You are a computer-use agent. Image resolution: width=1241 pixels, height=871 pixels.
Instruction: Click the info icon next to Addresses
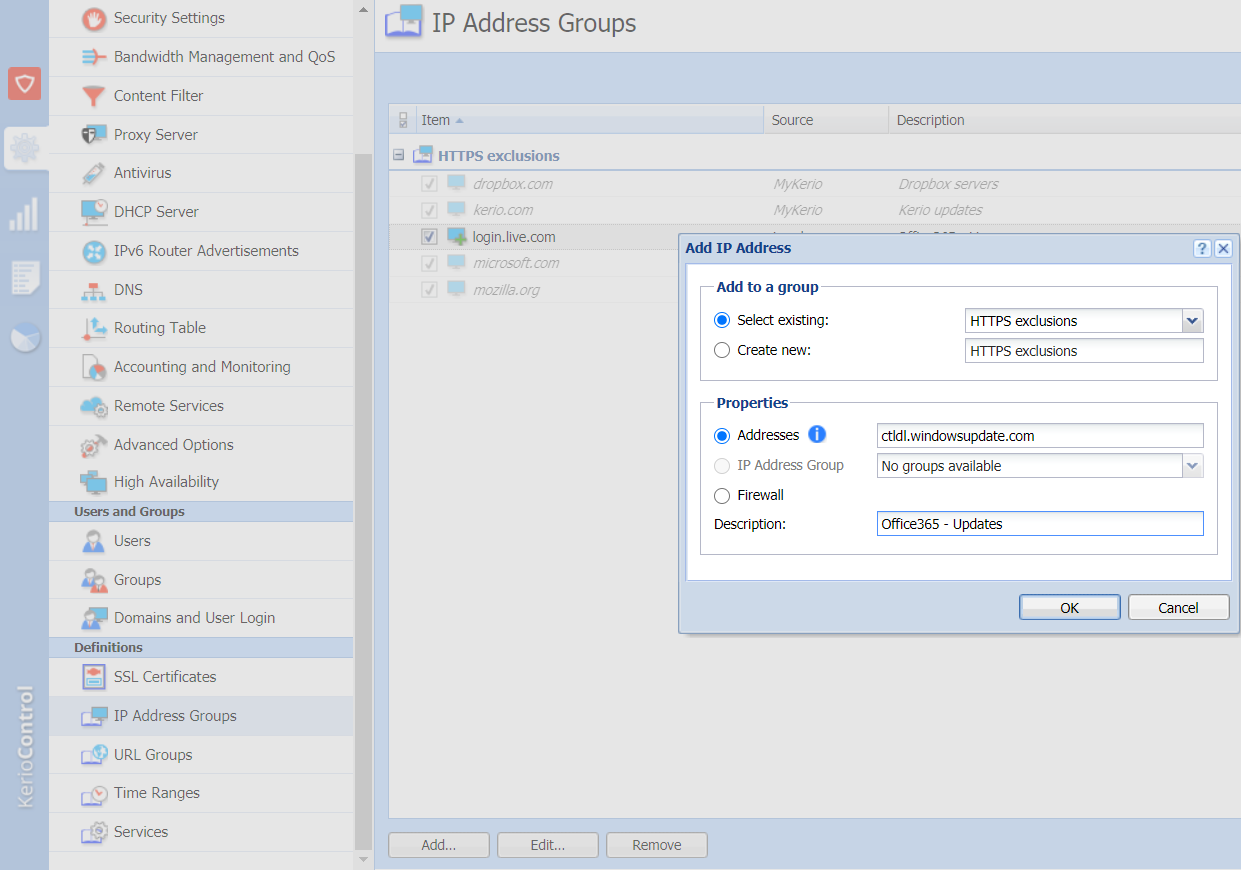tap(817, 435)
